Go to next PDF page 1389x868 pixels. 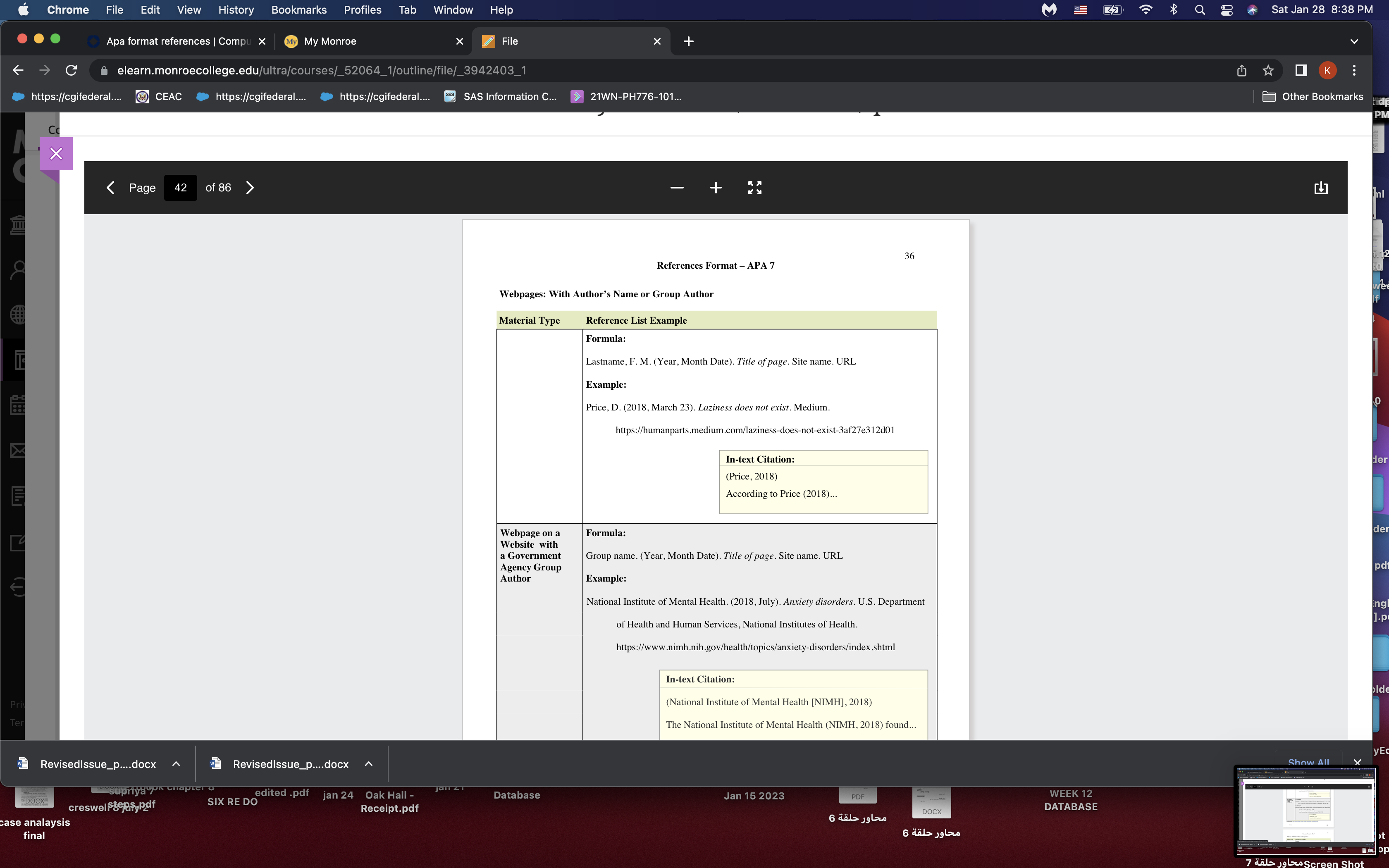250,188
